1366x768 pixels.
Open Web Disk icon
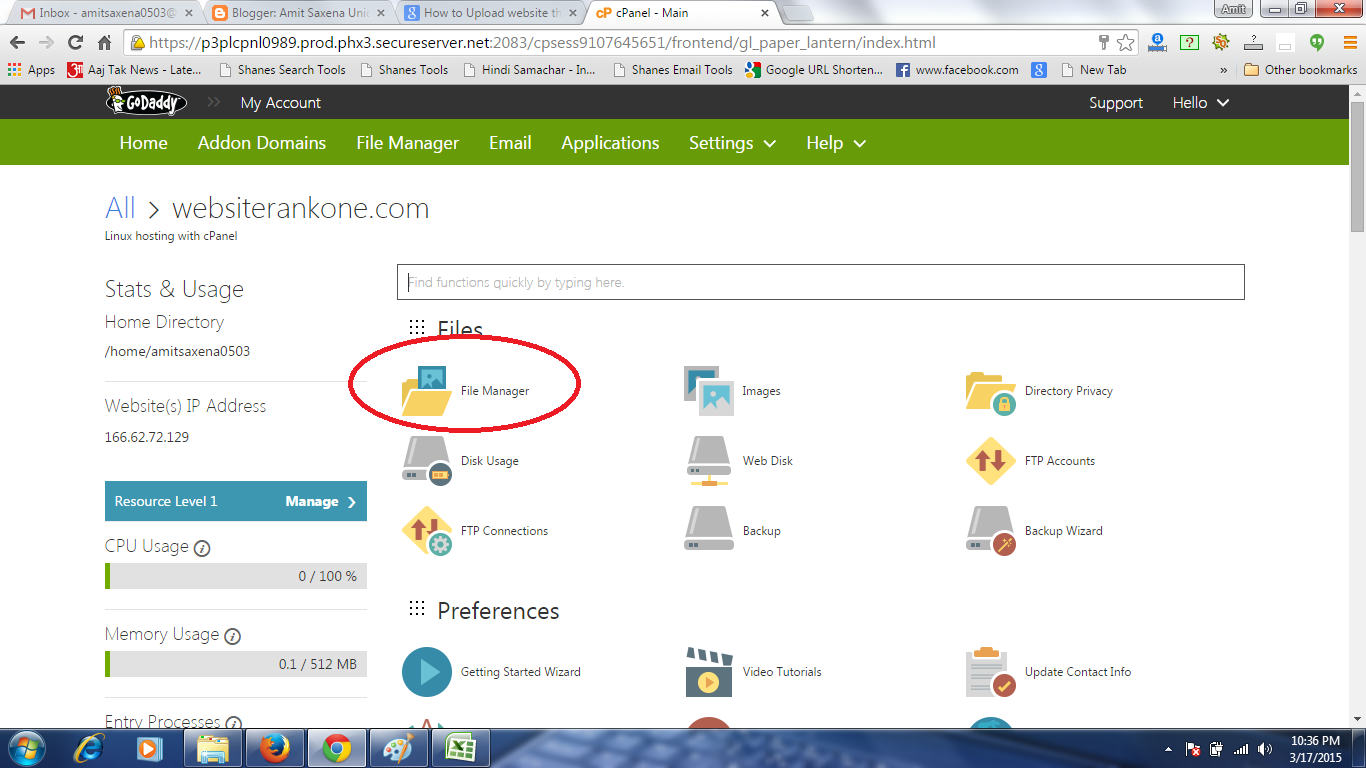(709, 461)
